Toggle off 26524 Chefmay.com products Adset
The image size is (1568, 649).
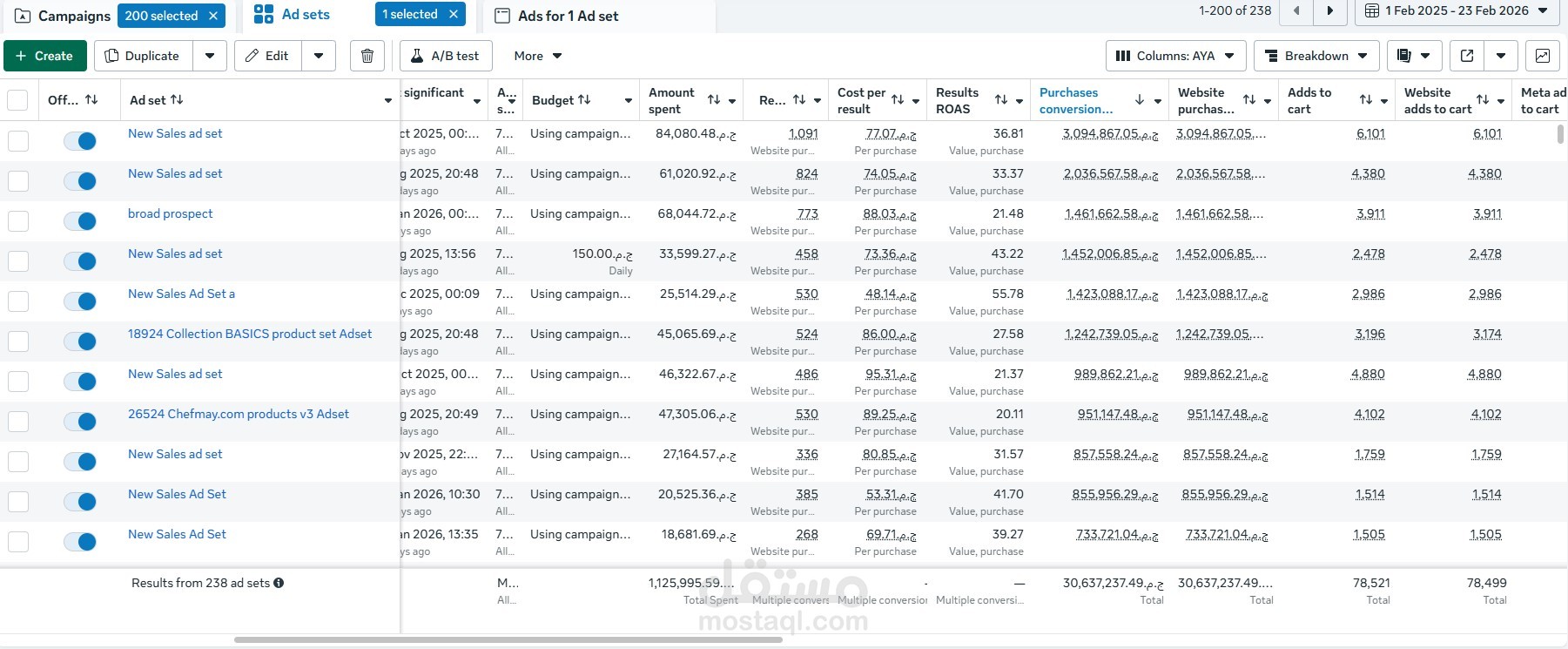[x=80, y=422]
